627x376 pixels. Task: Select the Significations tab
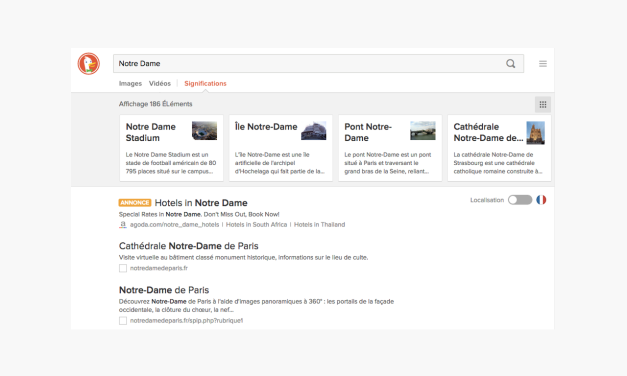(x=205, y=83)
